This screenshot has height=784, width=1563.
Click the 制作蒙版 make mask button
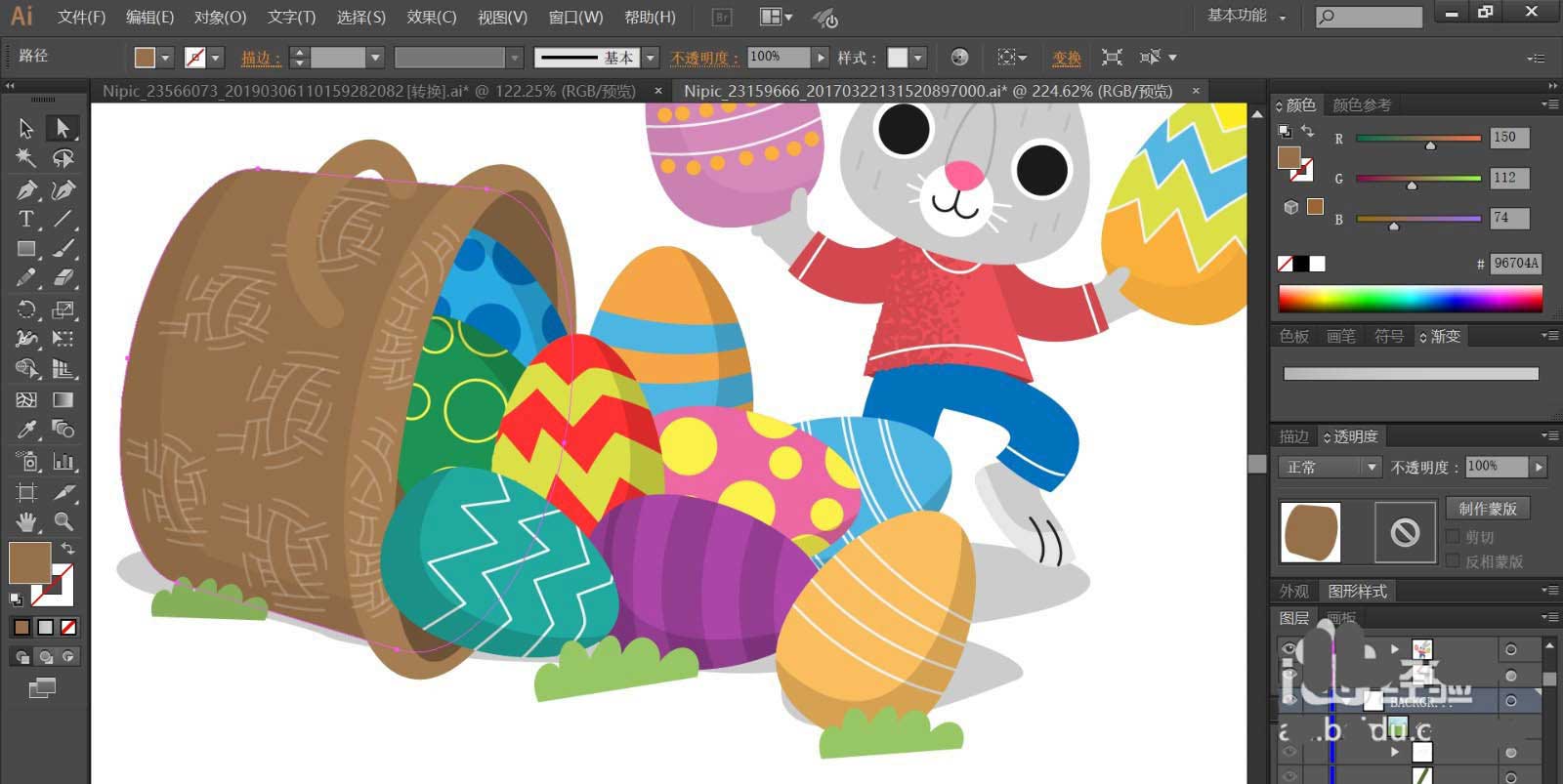click(1488, 508)
